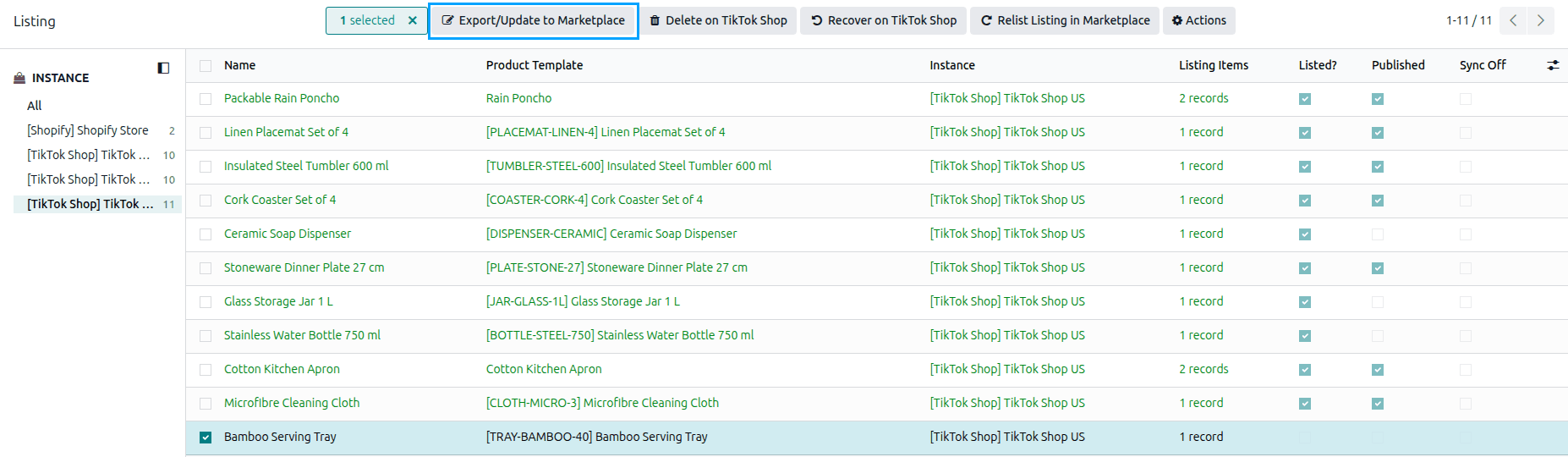Click the Instance briefcase icon
The image size is (1568, 457).
pyautogui.click(x=19, y=78)
